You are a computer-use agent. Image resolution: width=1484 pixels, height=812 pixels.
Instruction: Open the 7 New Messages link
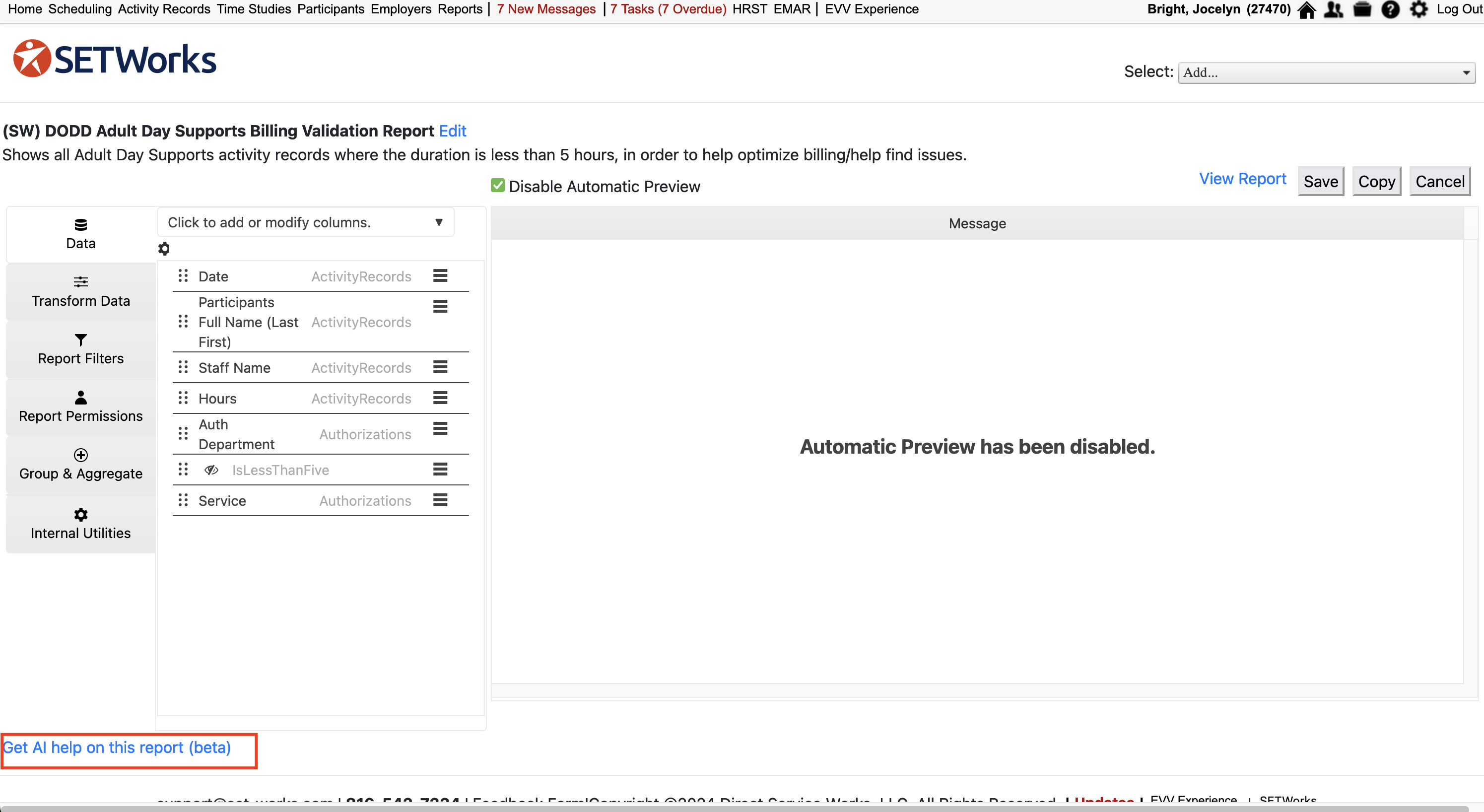click(x=546, y=9)
